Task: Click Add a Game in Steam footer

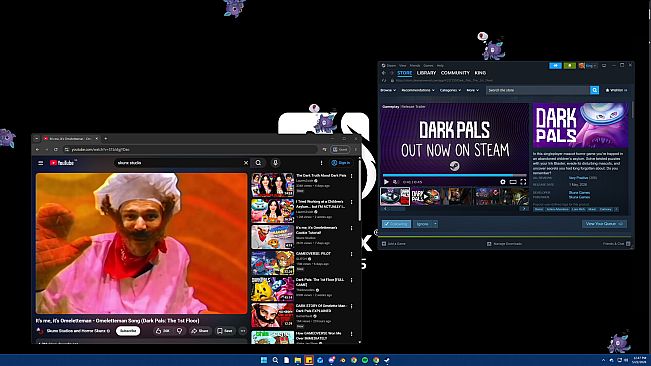Action: click(394, 244)
